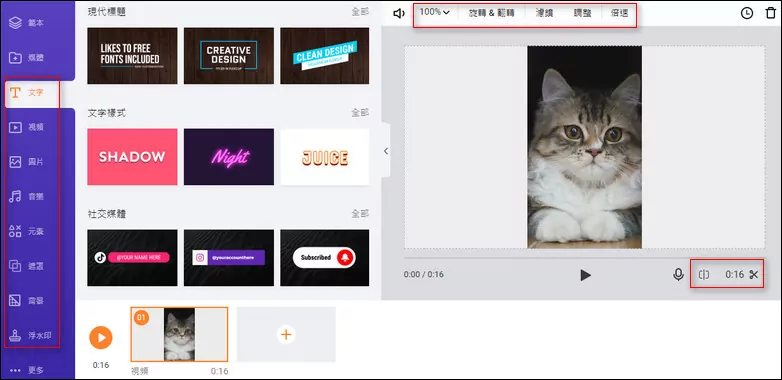The width and height of the screenshot is (782, 380).
Task: Show 更多 more sidebar options
Action: tap(27, 370)
